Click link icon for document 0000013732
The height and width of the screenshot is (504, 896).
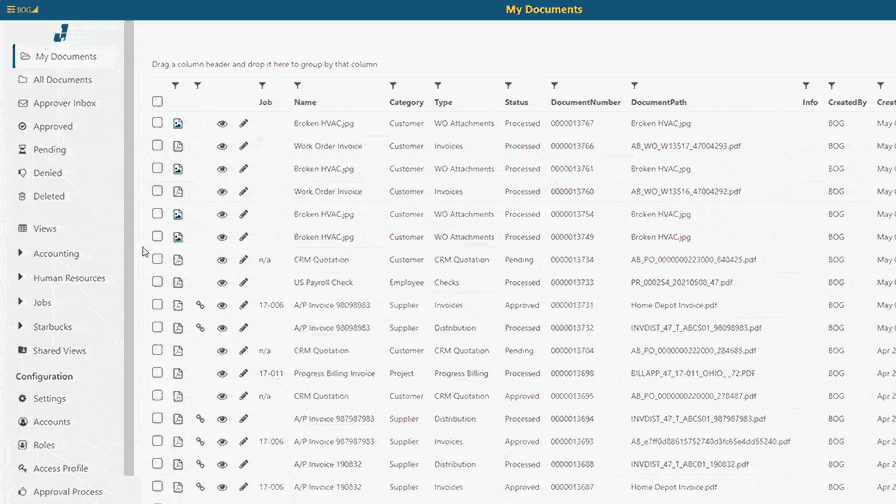pyautogui.click(x=200, y=328)
